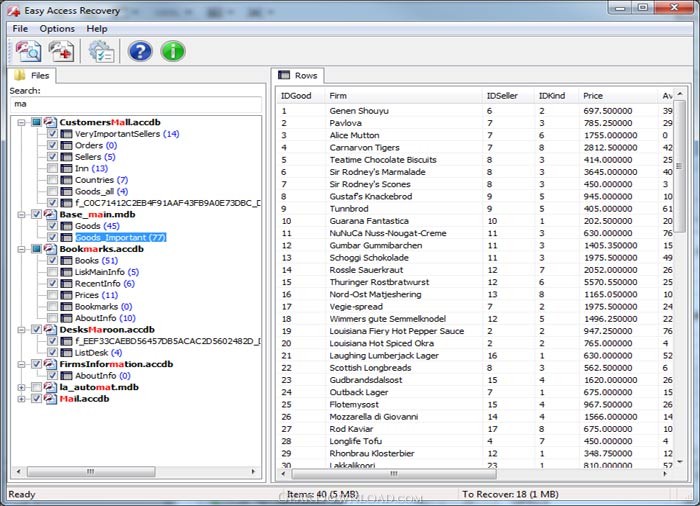This screenshot has width=700, height=506.
Task: Open the Options menu
Action: [57, 29]
